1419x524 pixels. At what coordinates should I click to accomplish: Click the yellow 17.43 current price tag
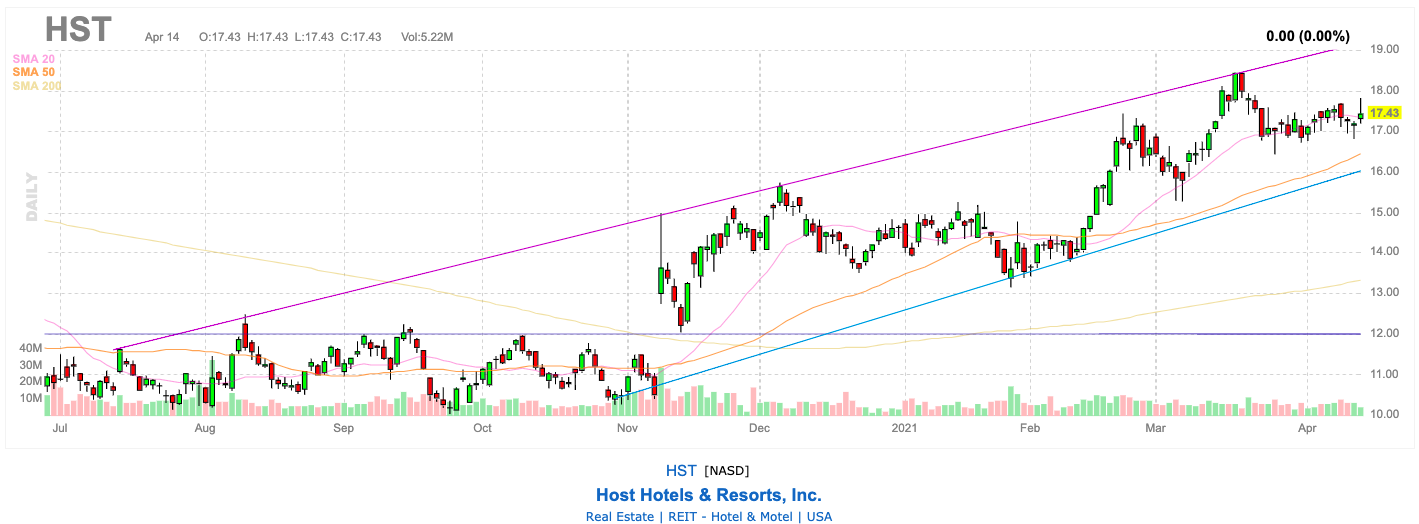pos(1384,114)
